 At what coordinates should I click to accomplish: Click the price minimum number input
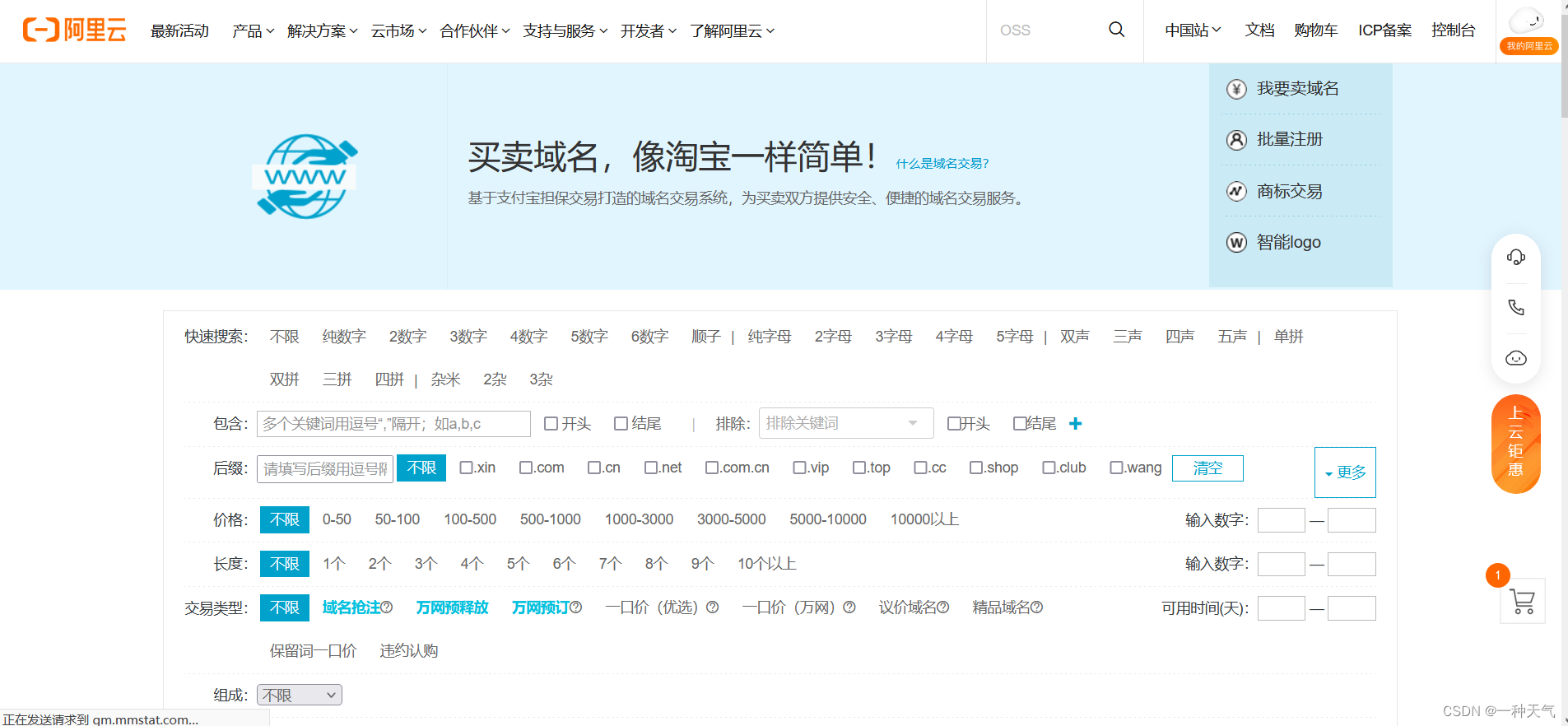pyautogui.click(x=1281, y=520)
